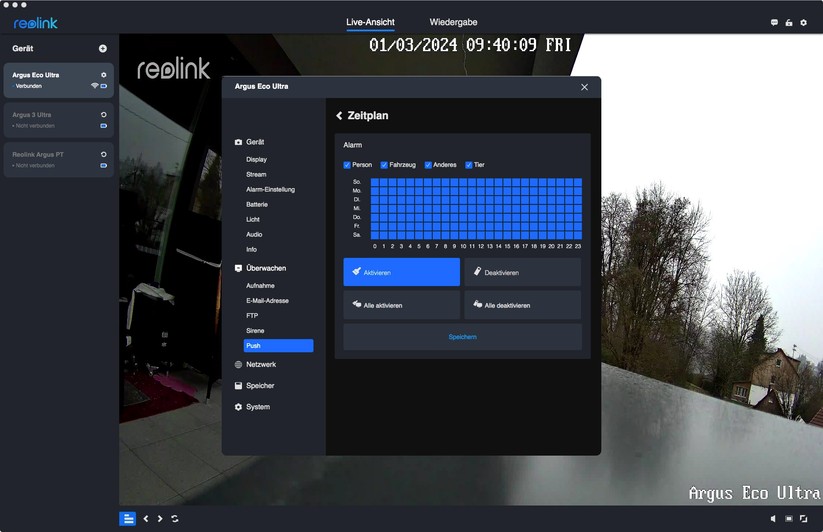Uncheck the Fahrzeug alarm checkbox
823x532 pixels.
click(x=384, y=165)
